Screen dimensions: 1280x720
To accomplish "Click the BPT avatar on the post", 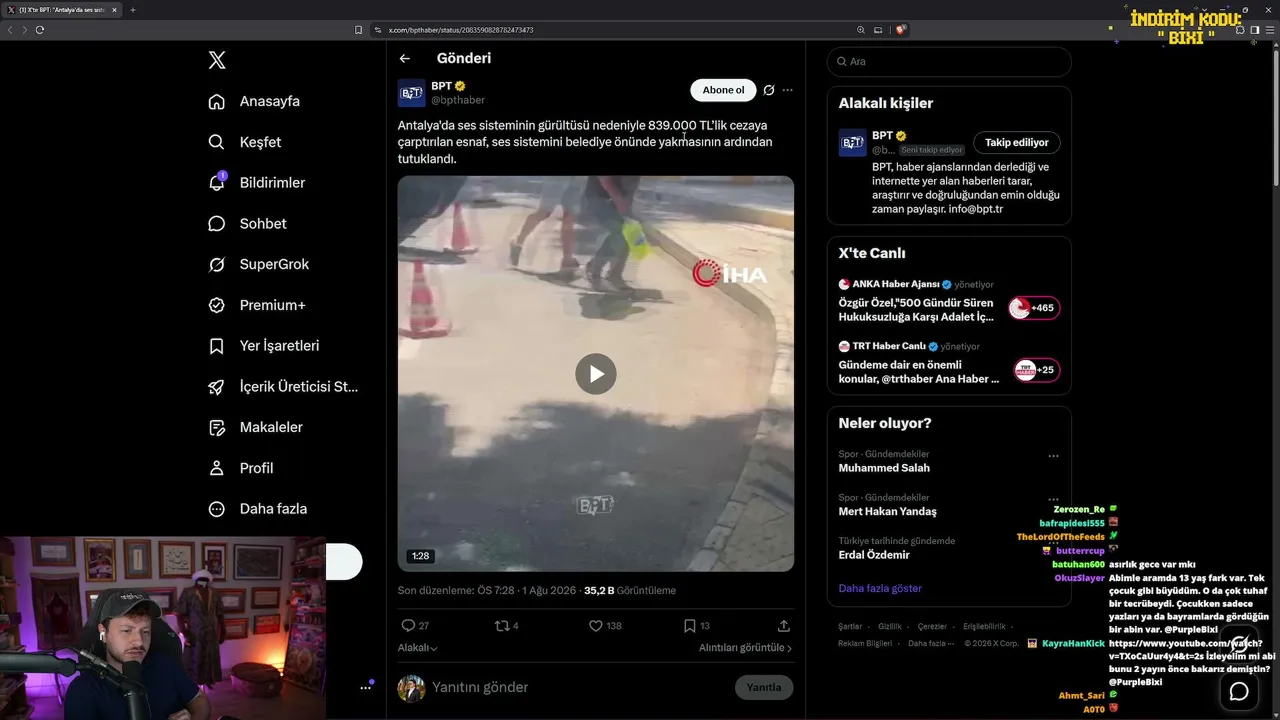I will pyautogui.click(x=411, y=93).
